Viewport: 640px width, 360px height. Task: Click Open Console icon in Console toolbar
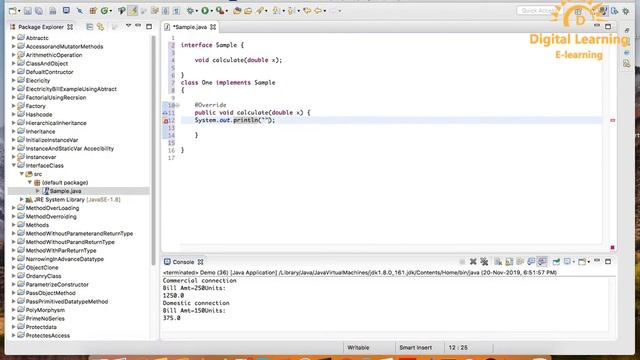pyautogui.click(x=582, y=262)
